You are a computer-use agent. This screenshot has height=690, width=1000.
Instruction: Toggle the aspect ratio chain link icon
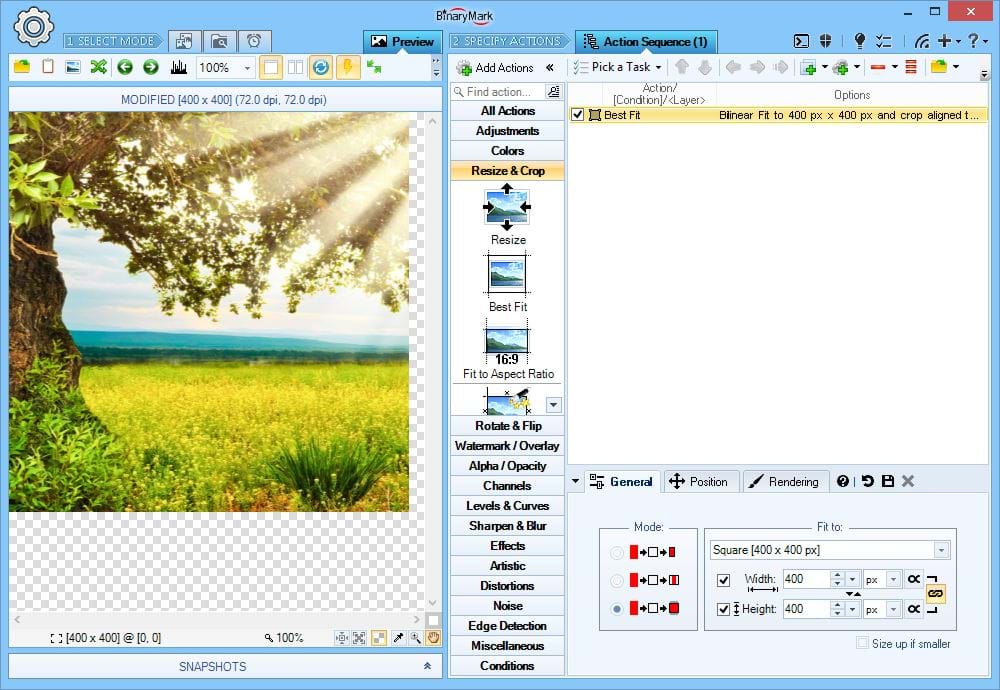point(935,593)
